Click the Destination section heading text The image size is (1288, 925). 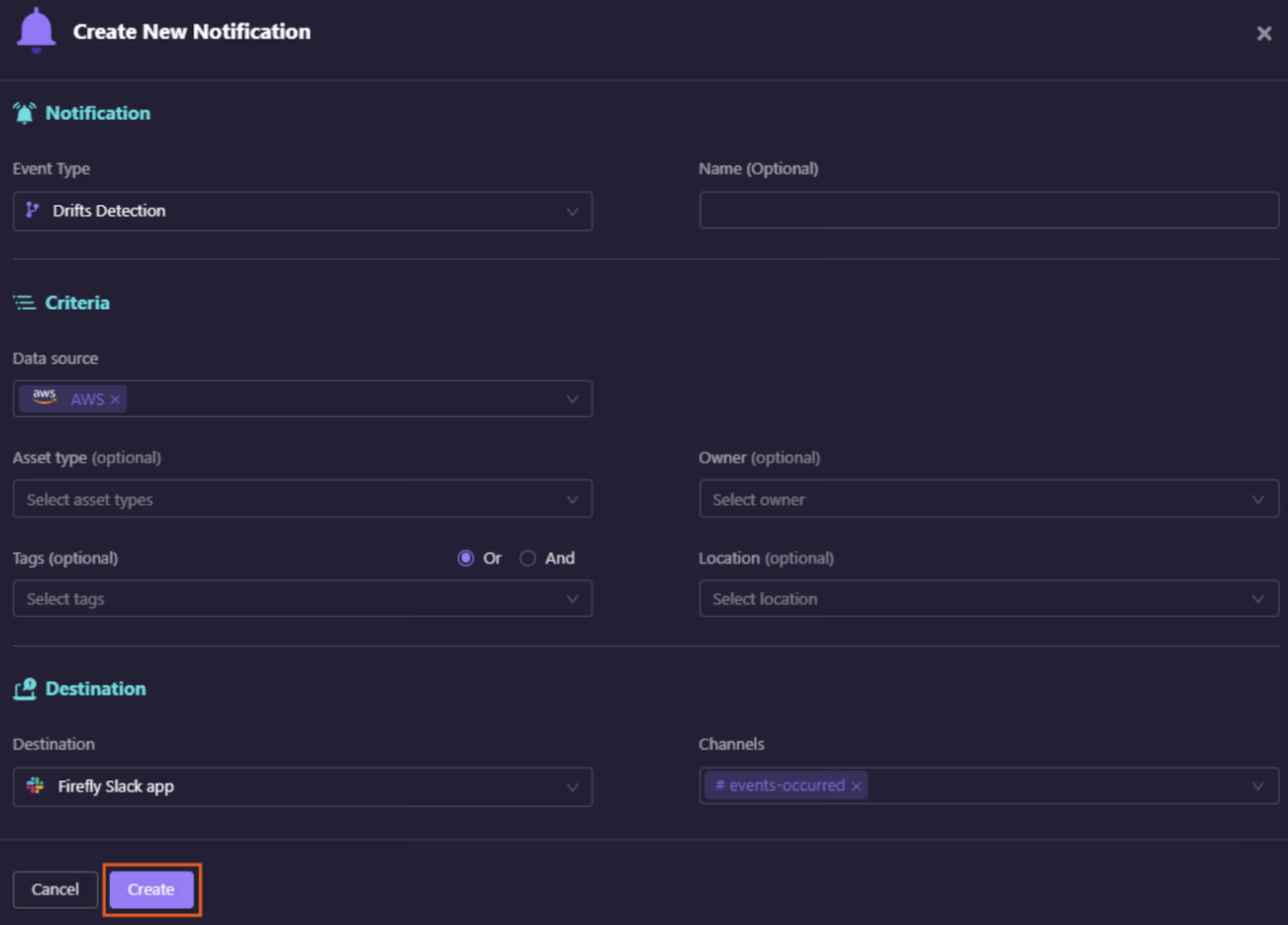point(96,689)
